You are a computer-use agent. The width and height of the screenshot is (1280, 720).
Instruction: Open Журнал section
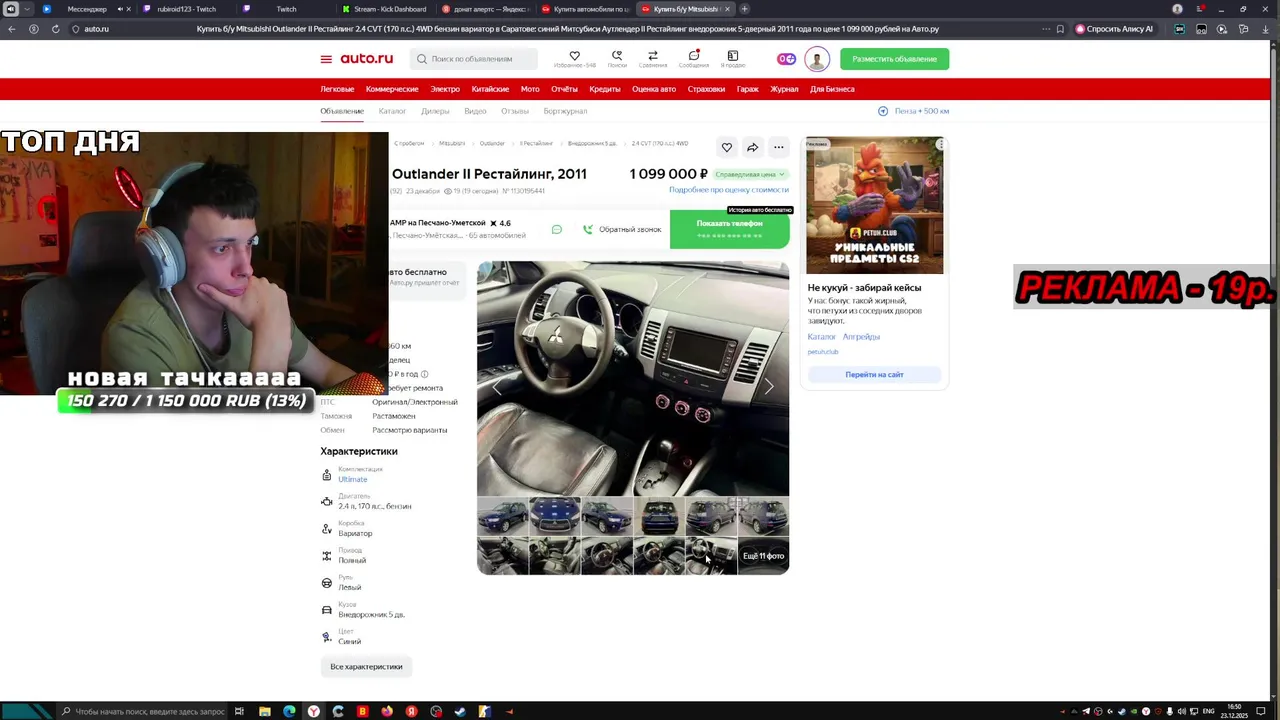pos(784,89)
